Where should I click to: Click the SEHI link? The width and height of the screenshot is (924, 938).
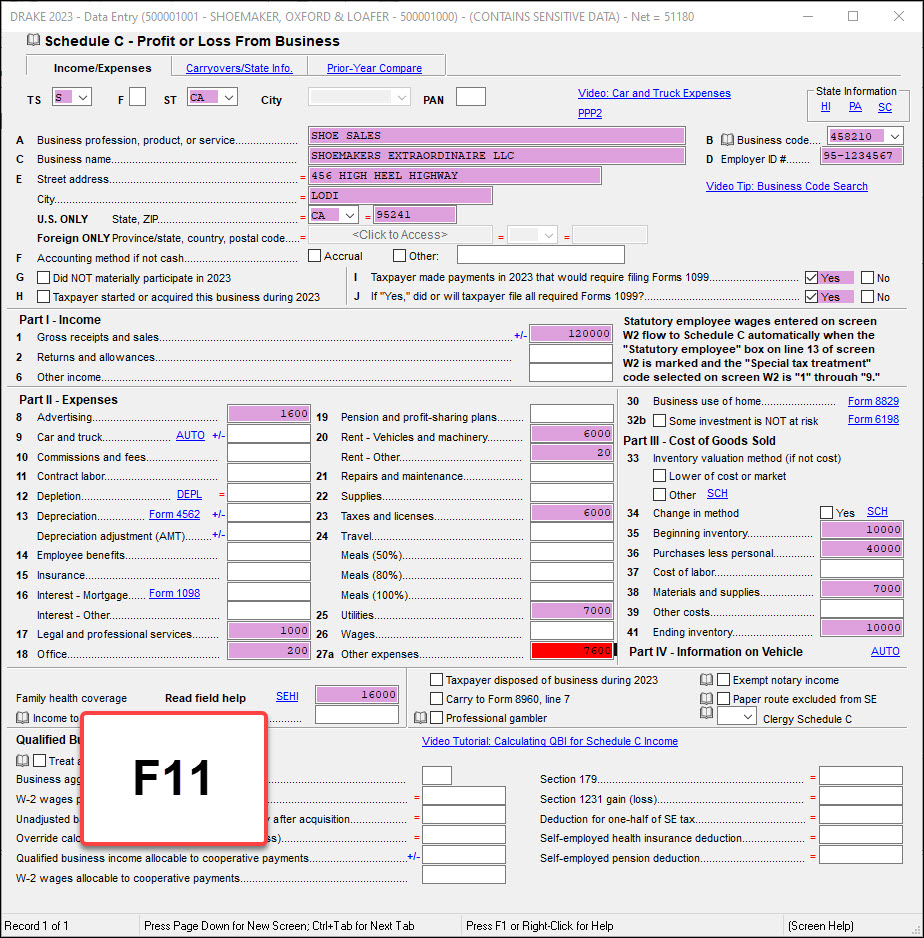coord(287,696)
